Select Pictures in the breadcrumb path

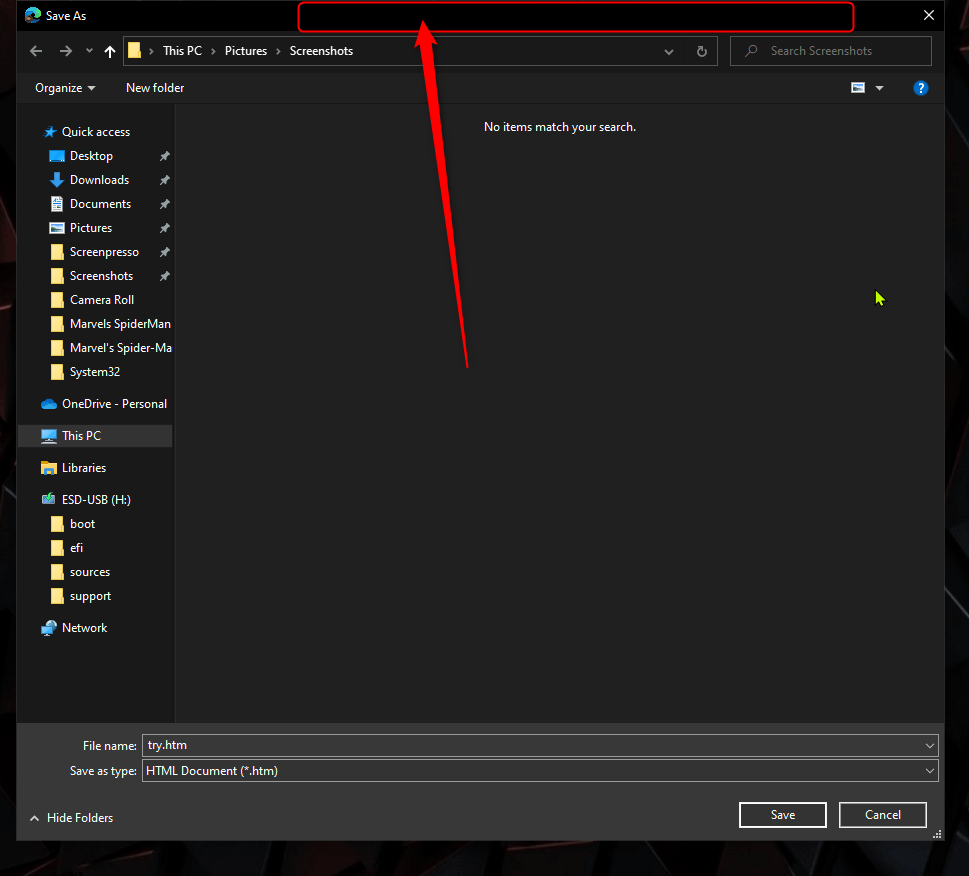point(246,51)
